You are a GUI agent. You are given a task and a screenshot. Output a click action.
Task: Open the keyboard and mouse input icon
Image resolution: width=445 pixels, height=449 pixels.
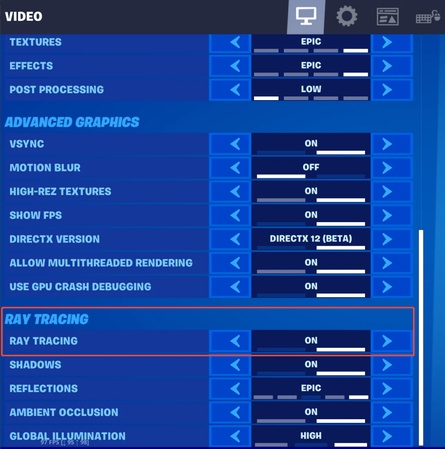pyautogui.click(x=428, y=17)
